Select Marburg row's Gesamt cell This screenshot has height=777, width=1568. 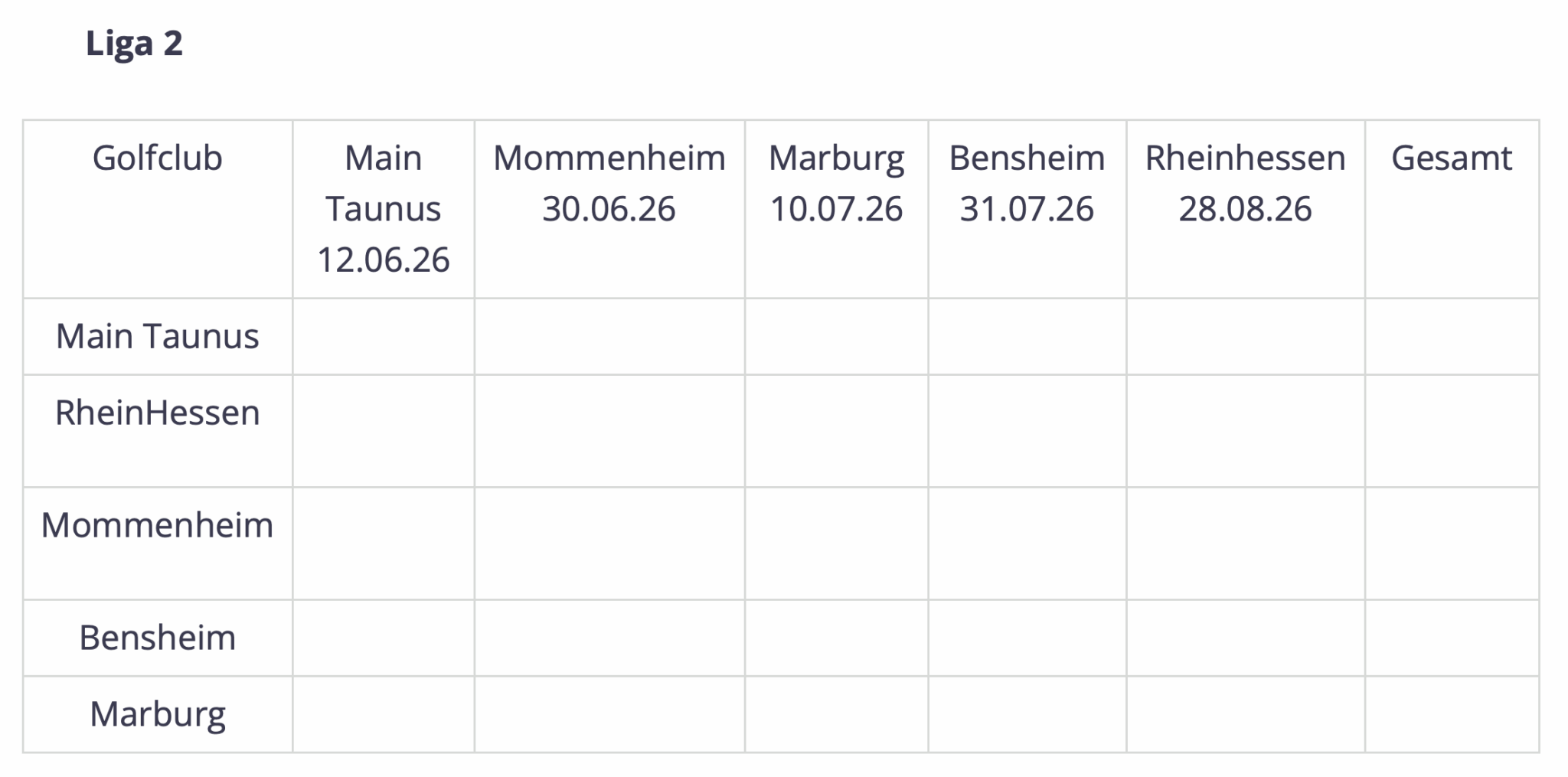pos(1452,714)
